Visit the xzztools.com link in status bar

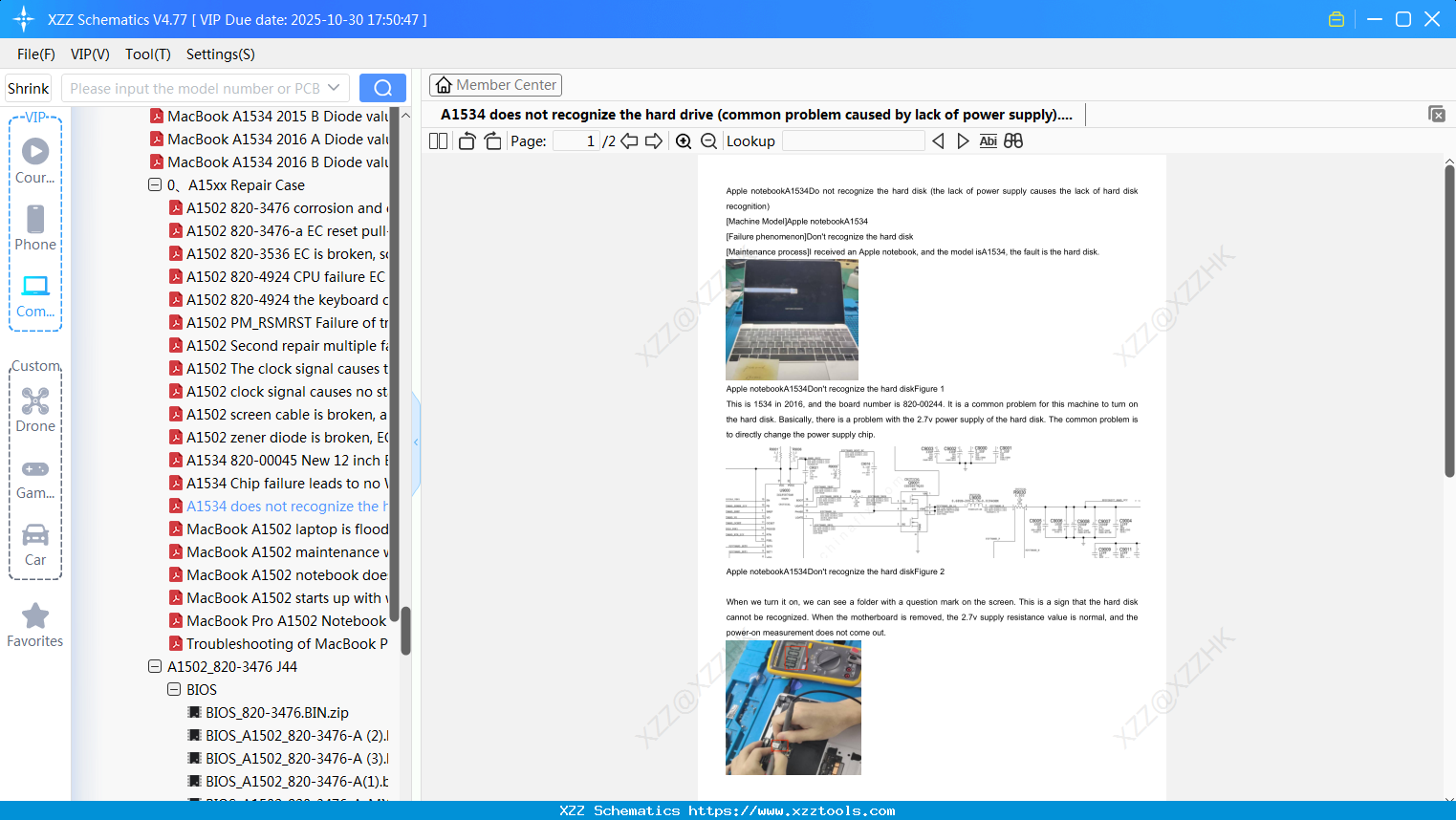(792, 810)
